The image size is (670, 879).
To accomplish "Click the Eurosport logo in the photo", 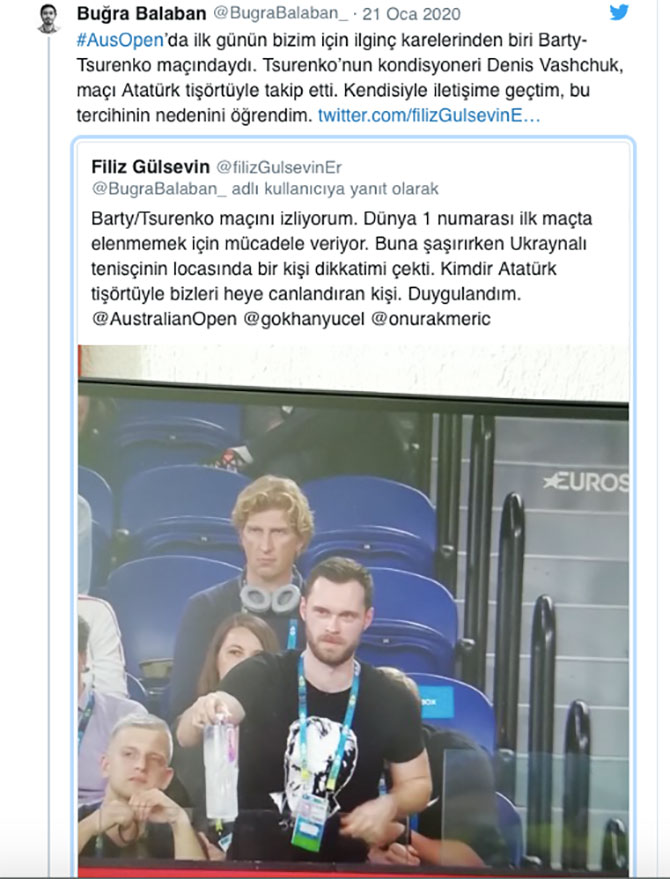I will (586, 482).
